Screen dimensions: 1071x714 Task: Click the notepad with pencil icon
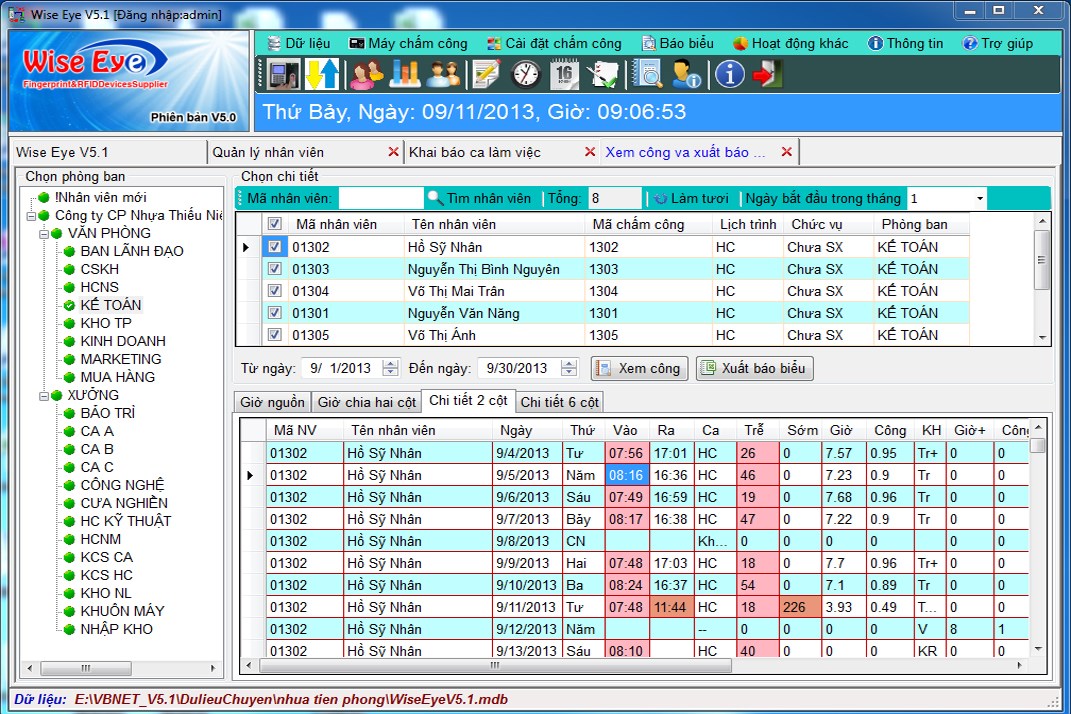(x=486, y=74)
